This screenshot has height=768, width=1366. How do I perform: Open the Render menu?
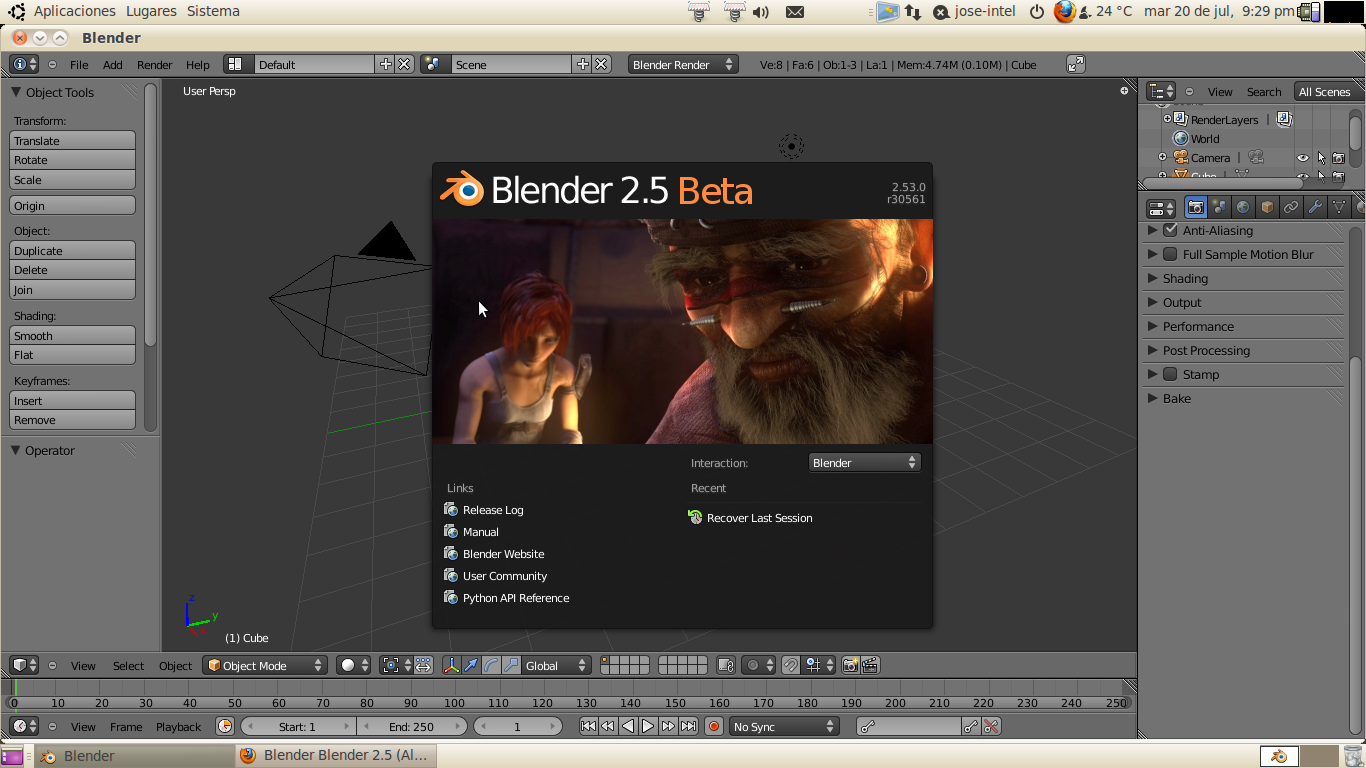[155, 64]
